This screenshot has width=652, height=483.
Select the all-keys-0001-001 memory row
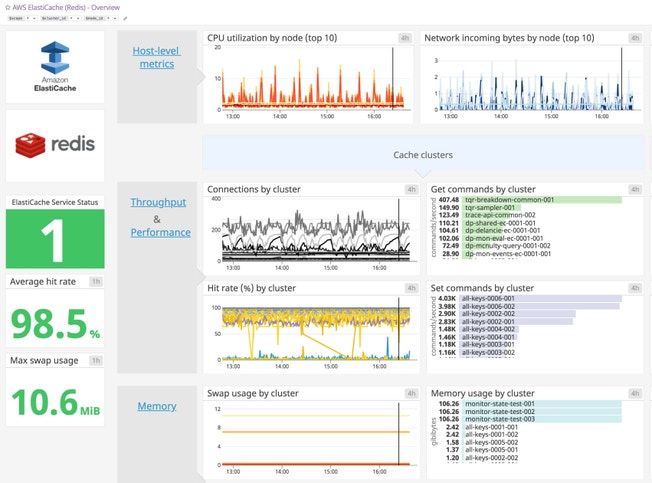click(x=530, y=427)
